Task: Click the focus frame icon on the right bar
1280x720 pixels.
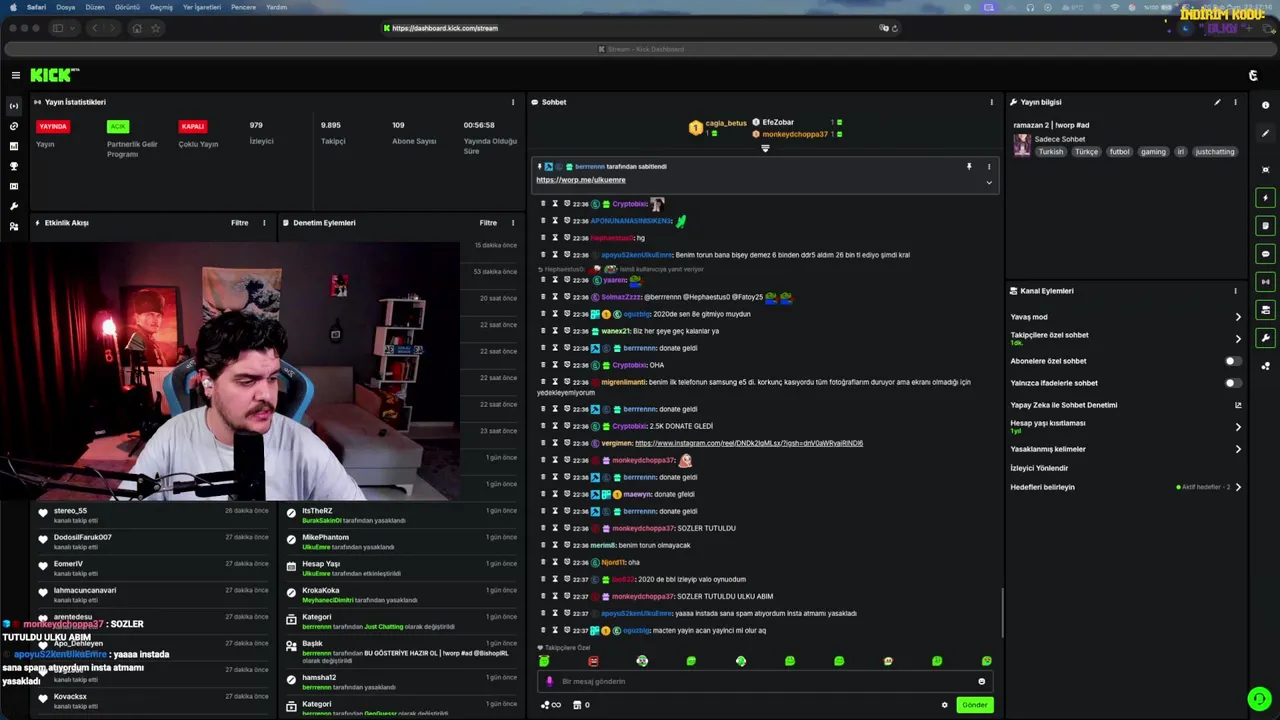Action: tap(1266, 169)
